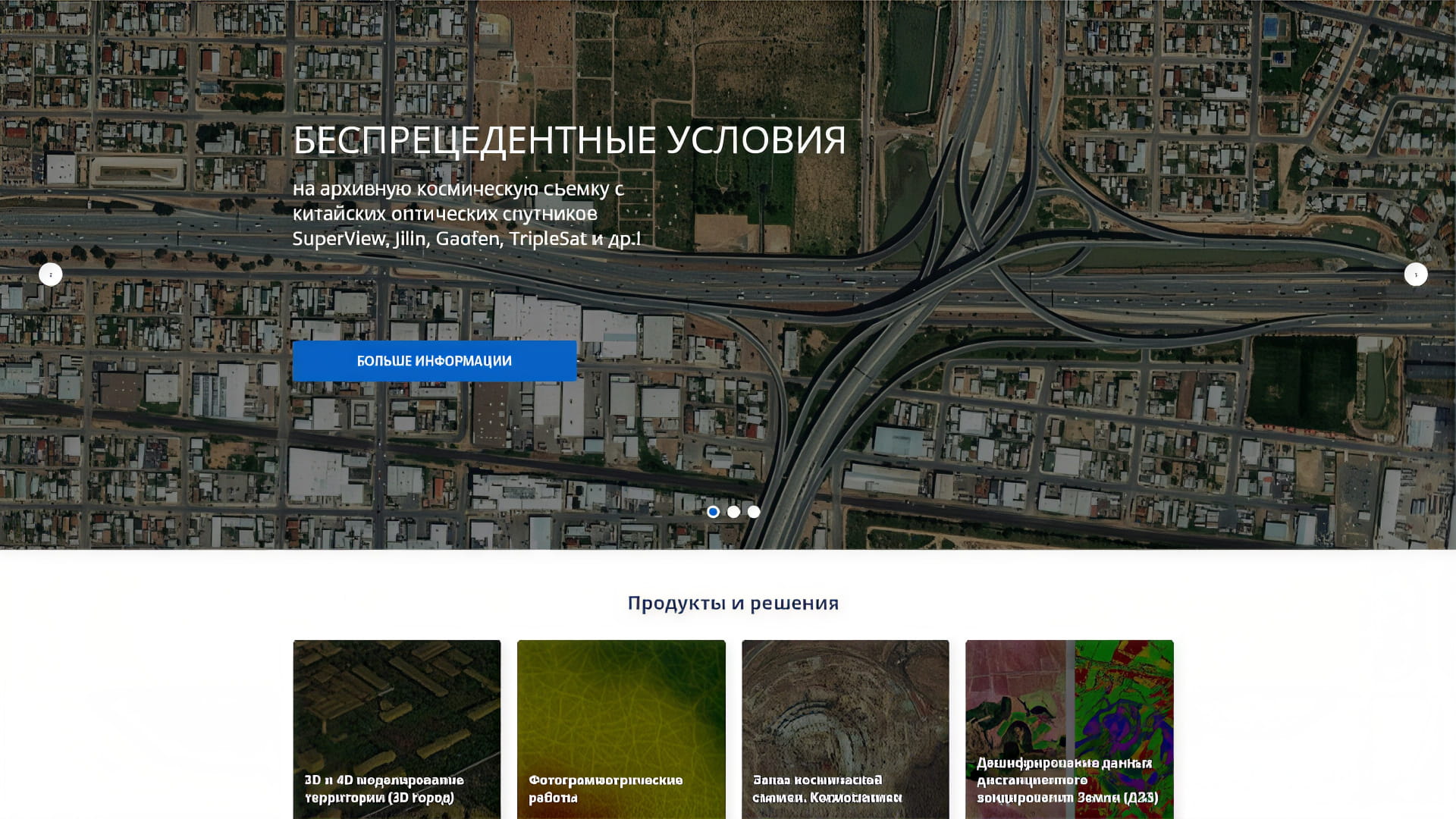Click the БОЛЬШЕ ИНФОРМАЦИИ button
Image resolution: width=1456 pixels, height=819 pixels.
[435, 361]
